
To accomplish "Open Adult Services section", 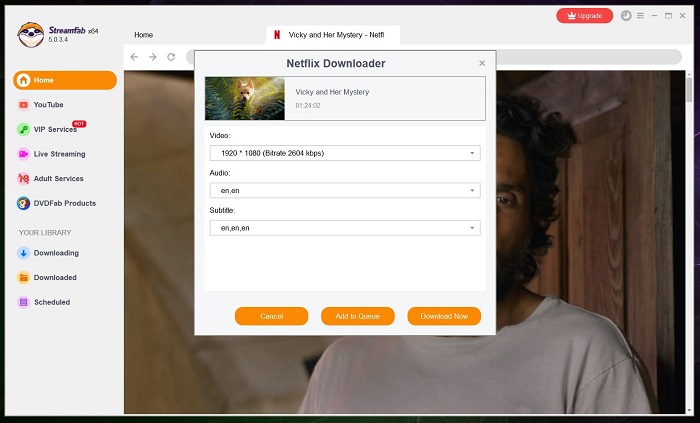I will pos(58,178).
